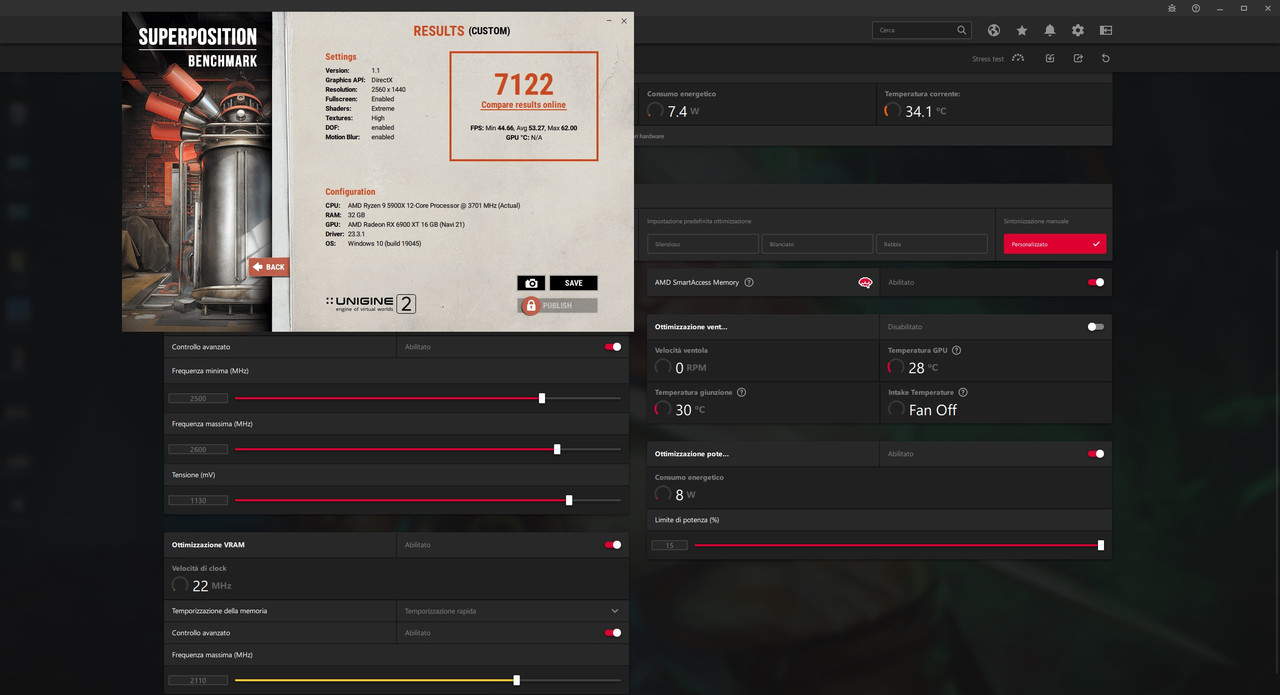Click the 0 RPM fan speed reading
The image size is (1280, 695).
click(691, 368)
